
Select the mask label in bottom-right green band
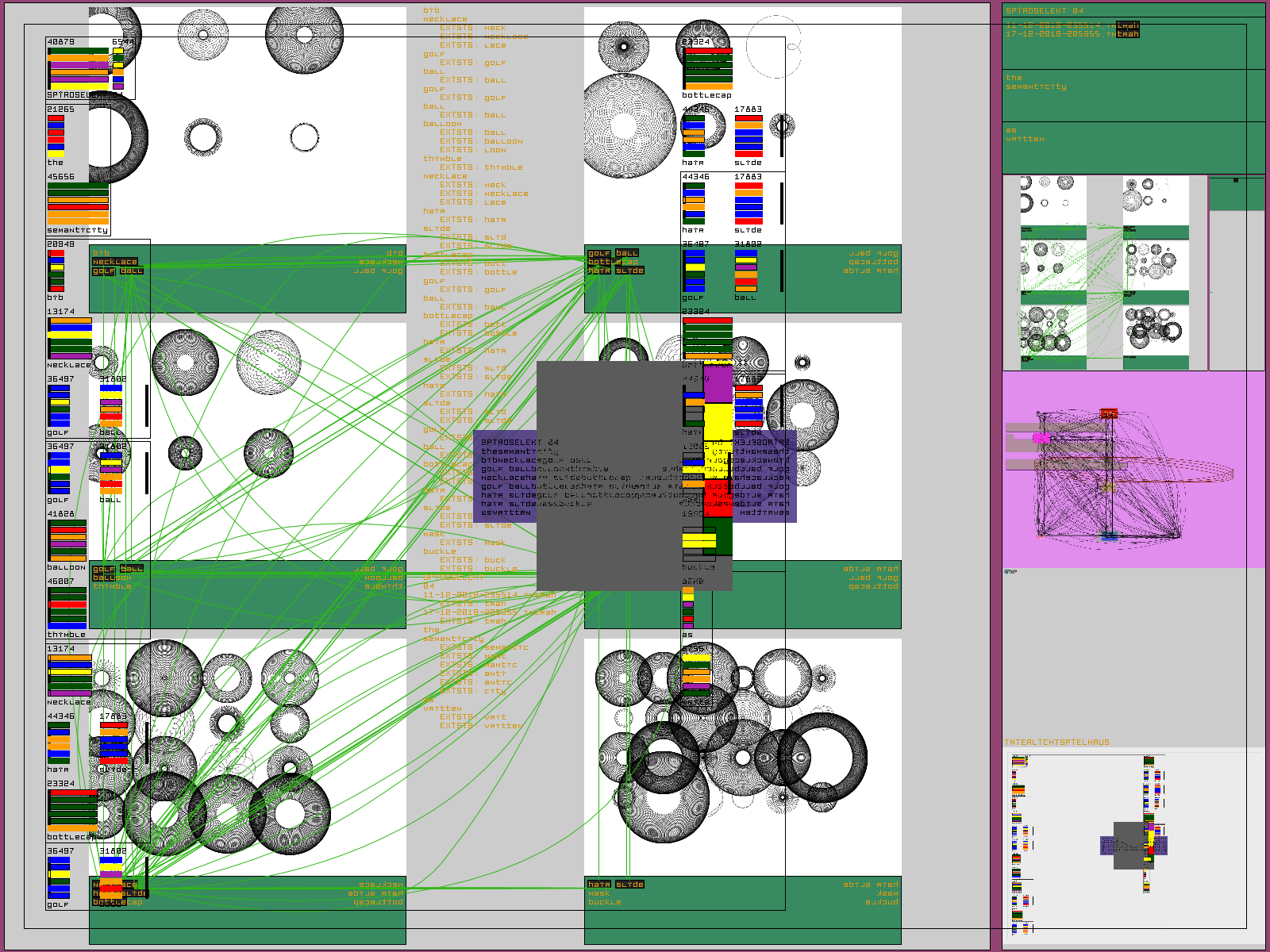599,893
